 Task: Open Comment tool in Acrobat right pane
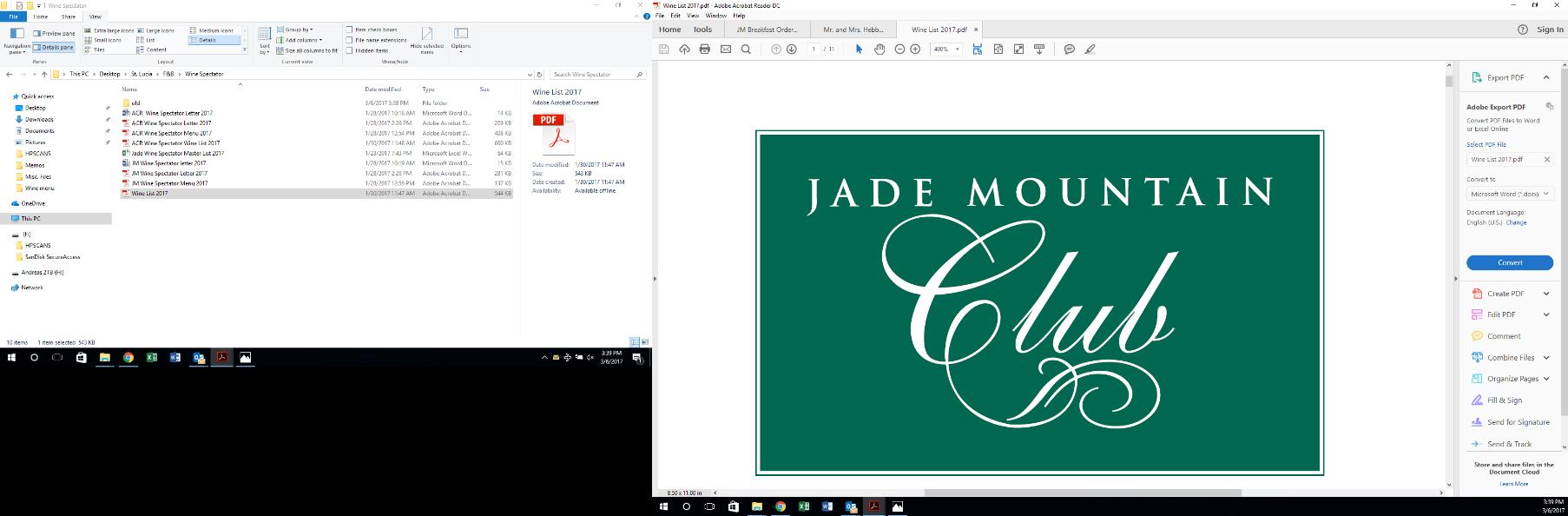tap(1504, 336)
